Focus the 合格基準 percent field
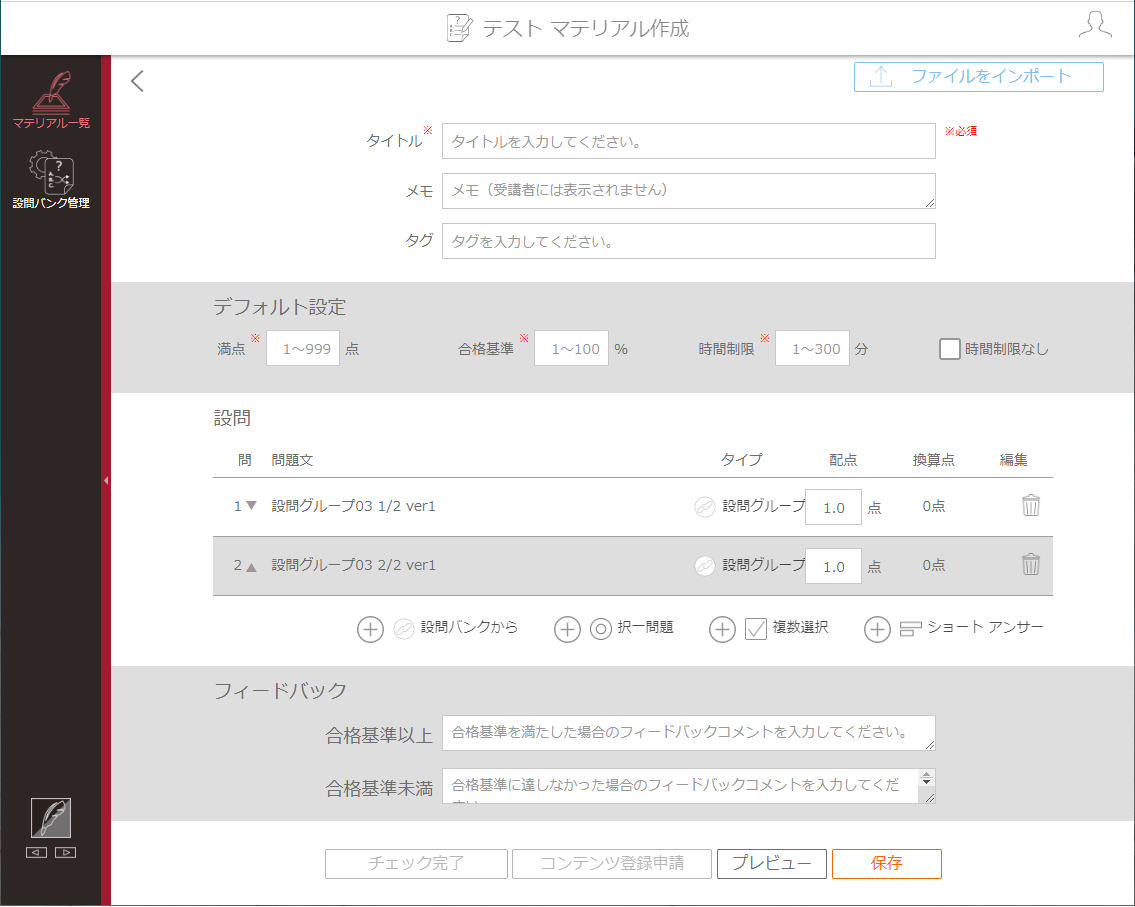 [x=571, y=348]
